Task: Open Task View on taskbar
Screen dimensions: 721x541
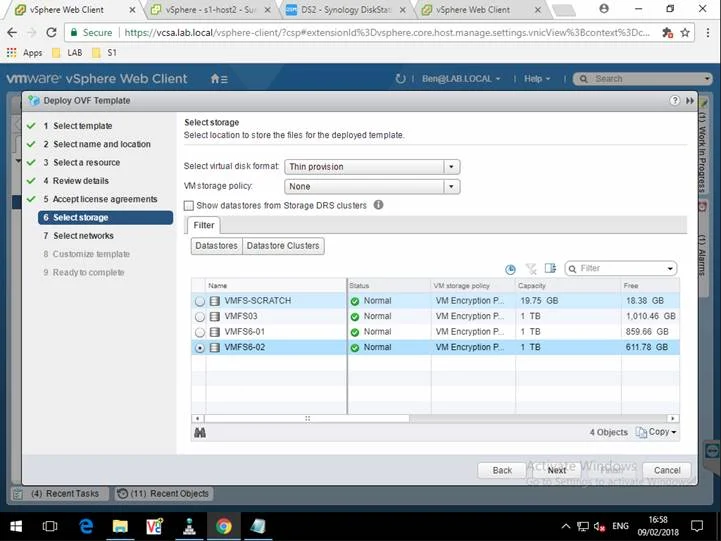Action: [x=50, y=526]
